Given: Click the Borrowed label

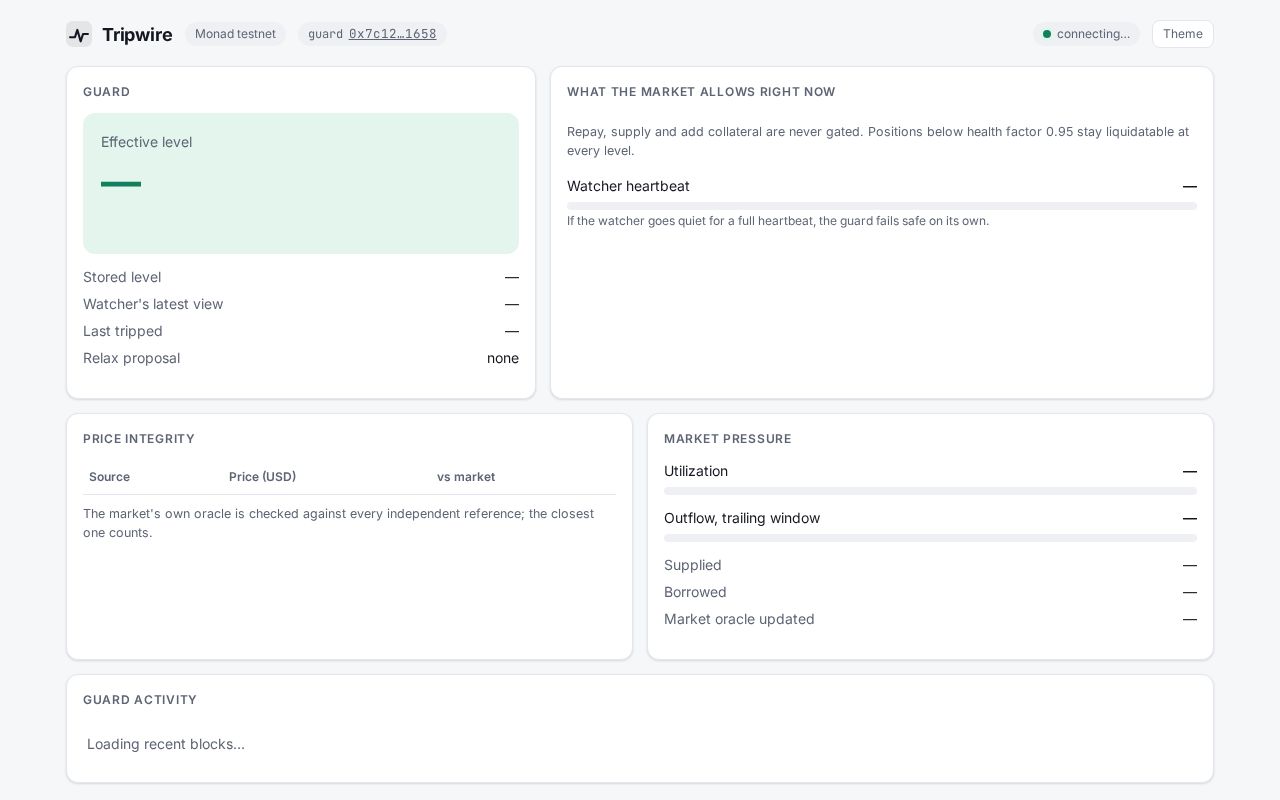Looking at the screenshot, I should coord(695,592).
